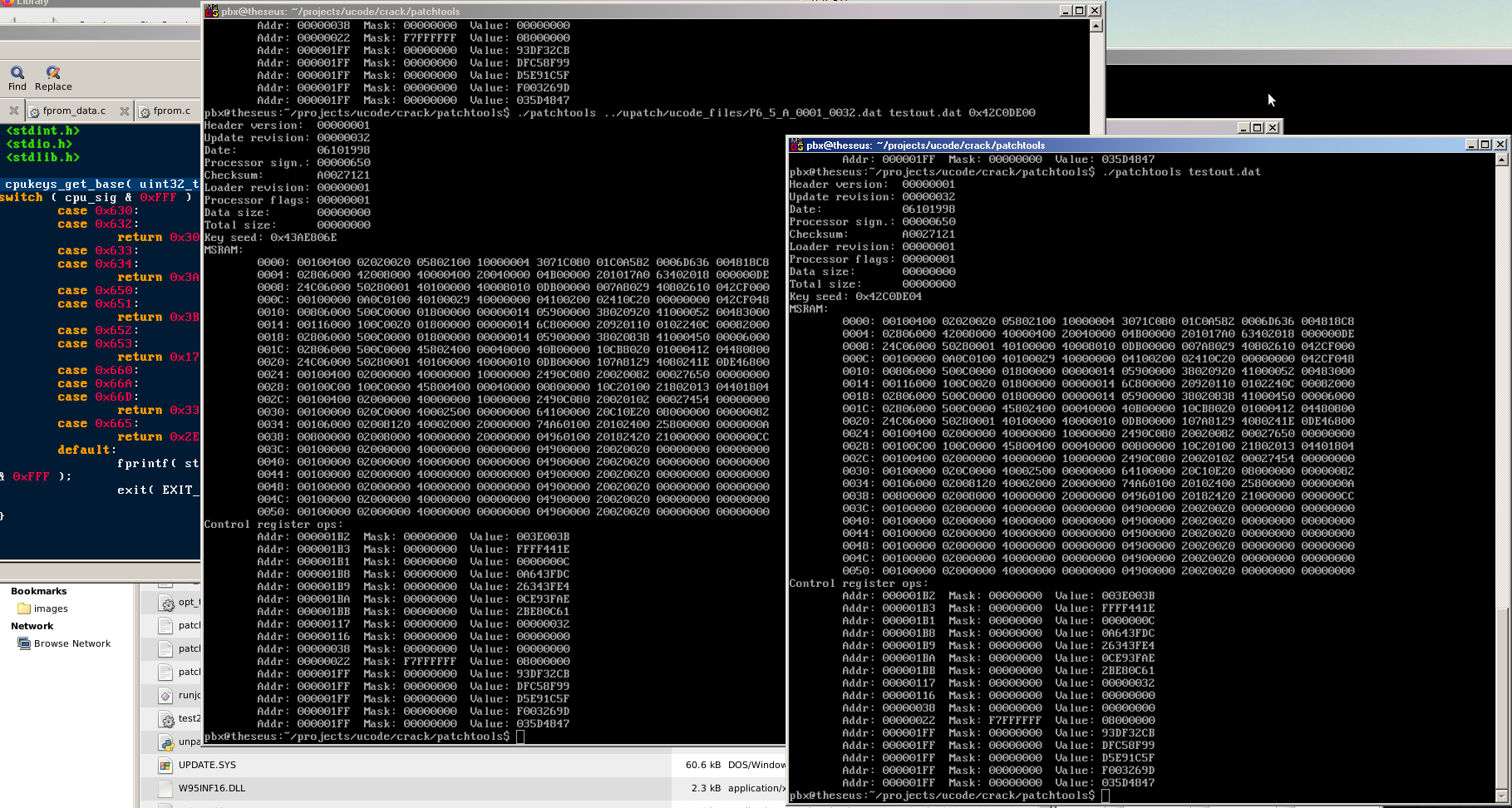Viewport: 1512px width, 808px height.
Task: Maximize the small window behind the right terminal
Action: pyautogui.click(x=1258, y=127)
